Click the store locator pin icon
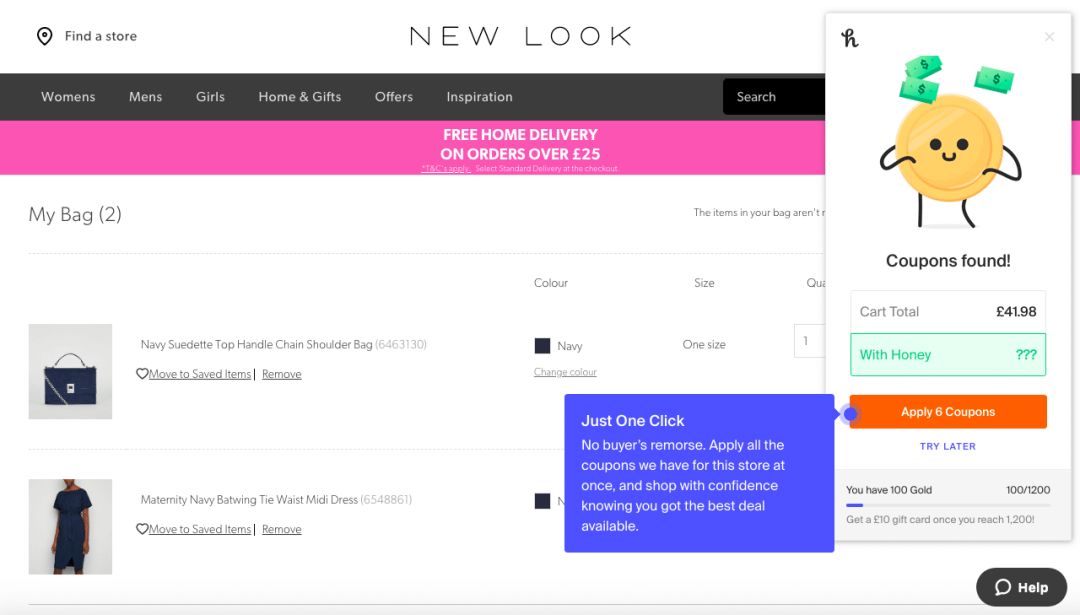 pos(45,36)
